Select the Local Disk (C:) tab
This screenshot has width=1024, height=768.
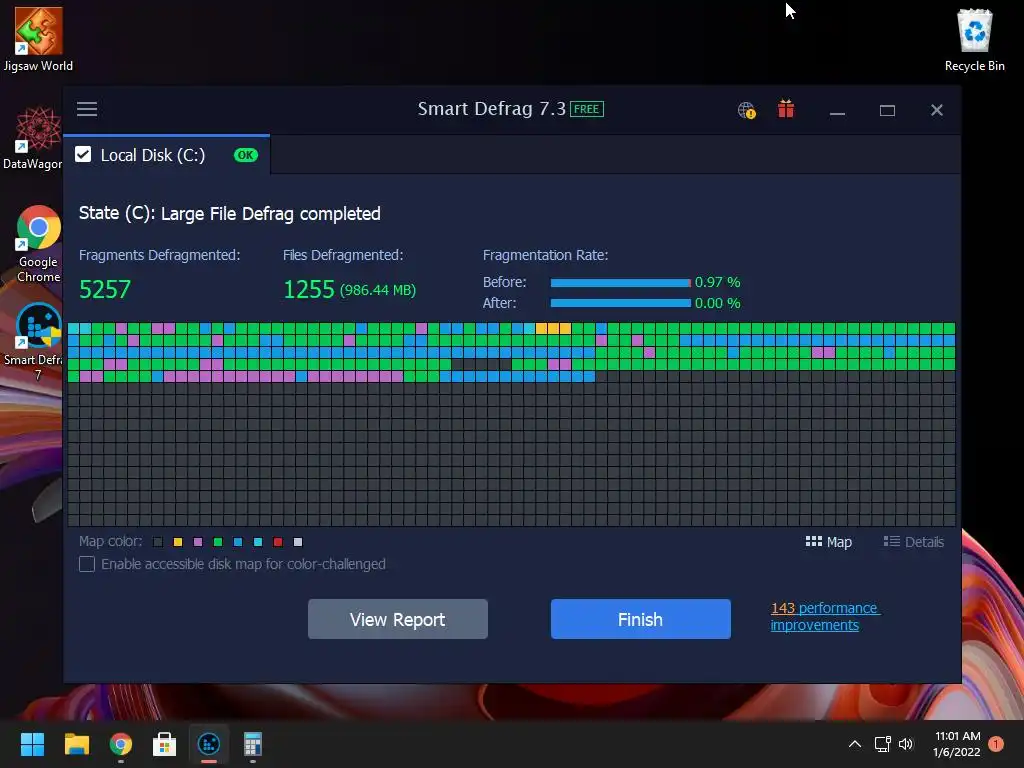pos(167,155)
